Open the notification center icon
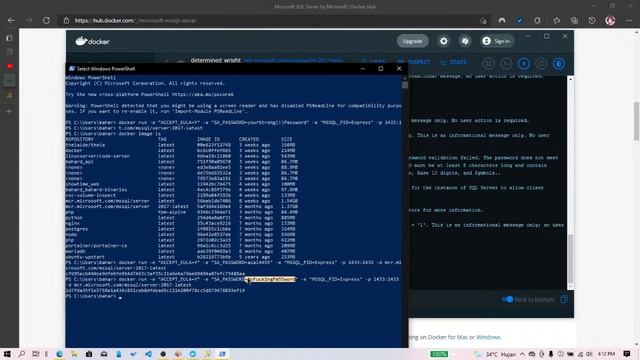The width and height of the screenshot is (640, 360). [627, 354]
